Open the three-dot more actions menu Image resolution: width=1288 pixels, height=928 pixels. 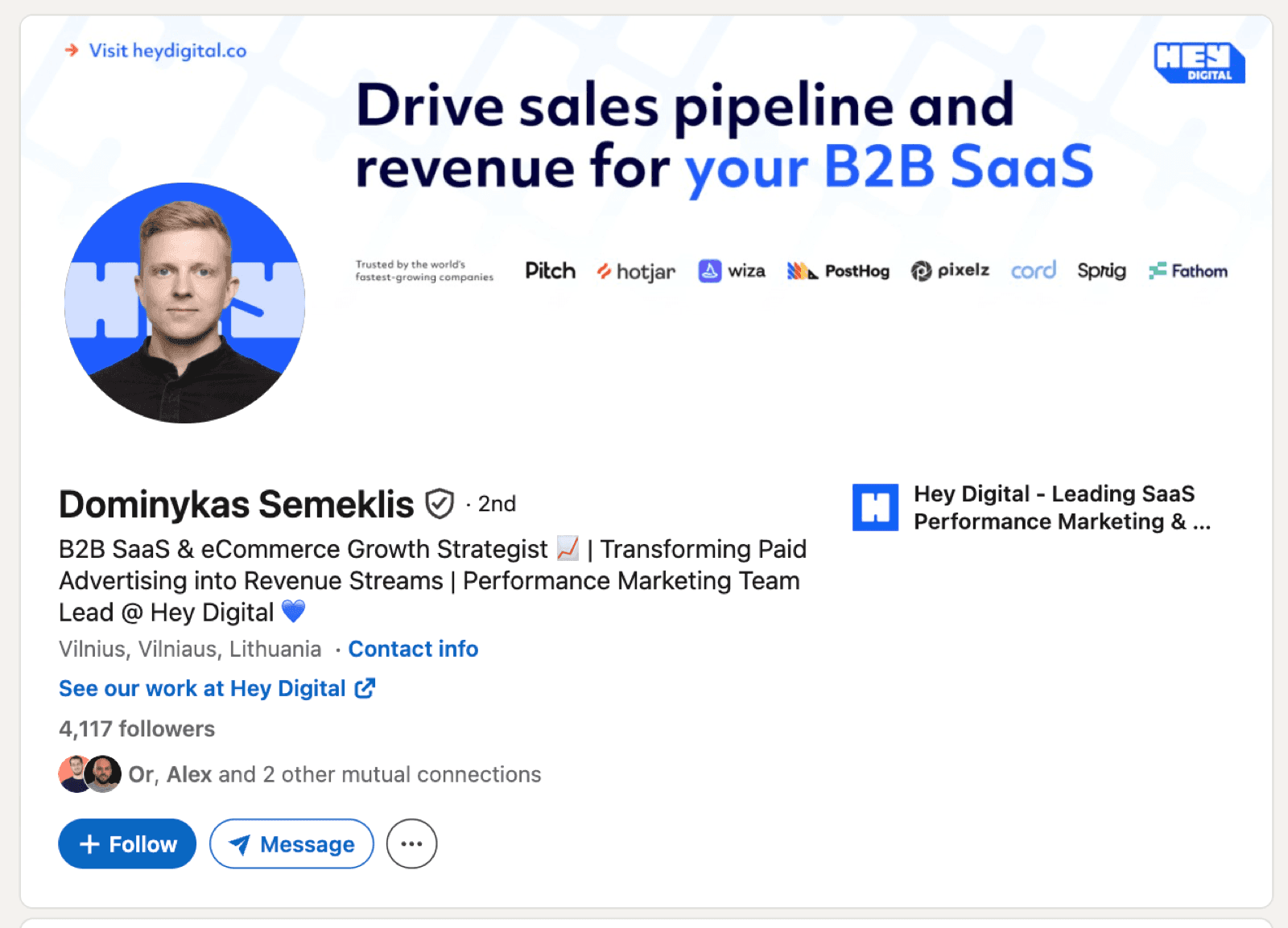[x=411, y=843]
